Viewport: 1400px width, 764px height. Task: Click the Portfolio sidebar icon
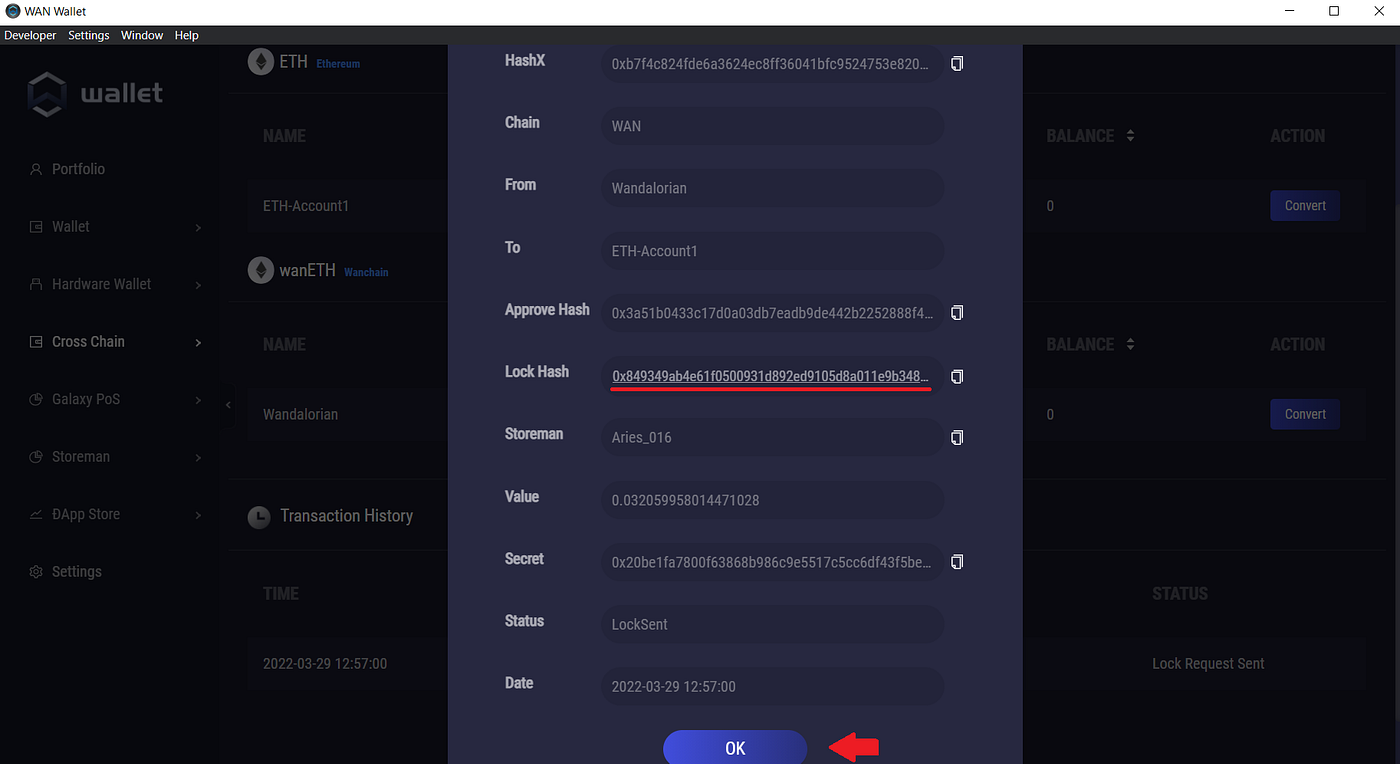(36, 169)
